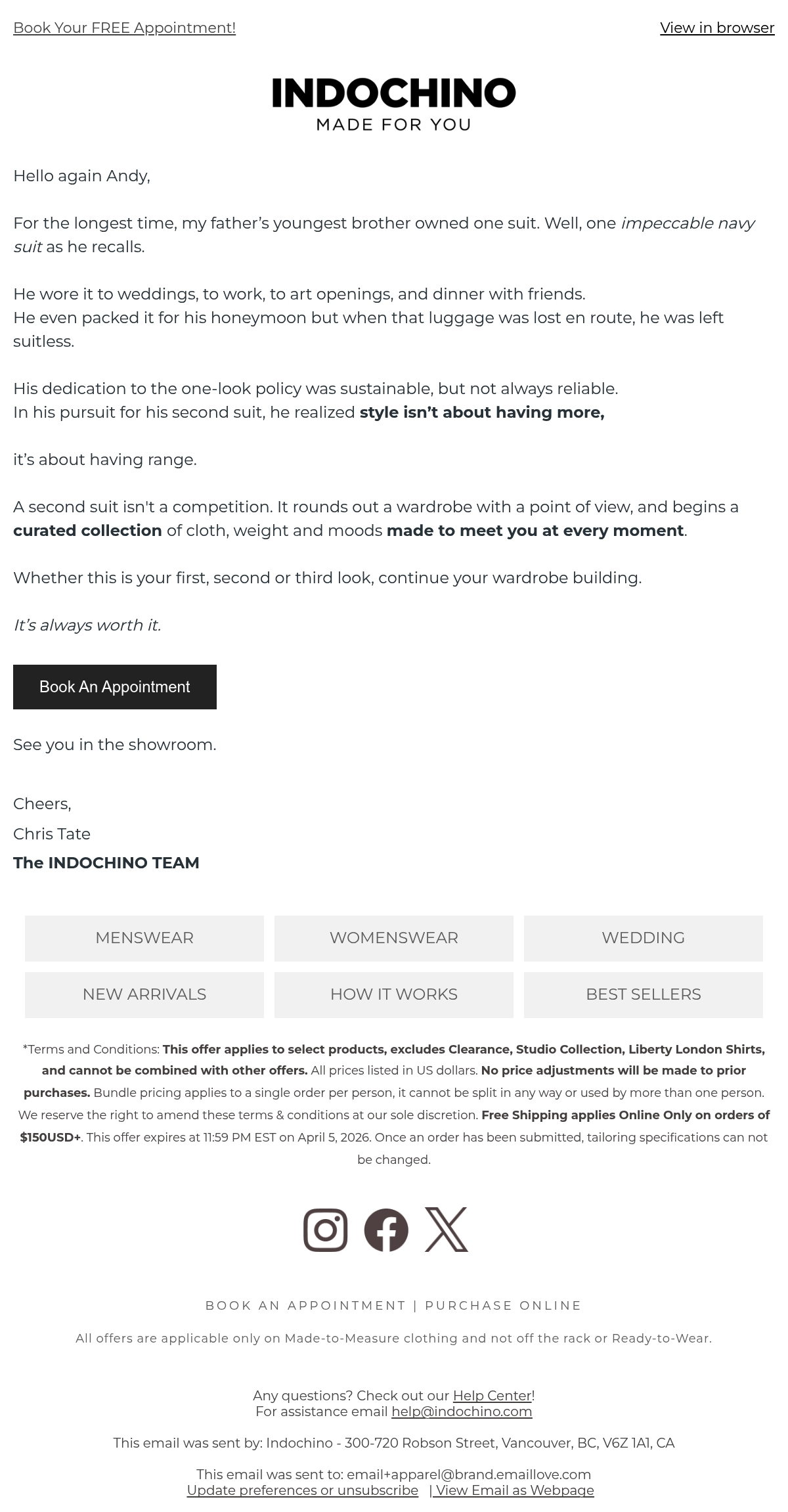Open Indochino's Instagram page icon
Viewport: 788px width, 1512px height.
[325, 1230]
